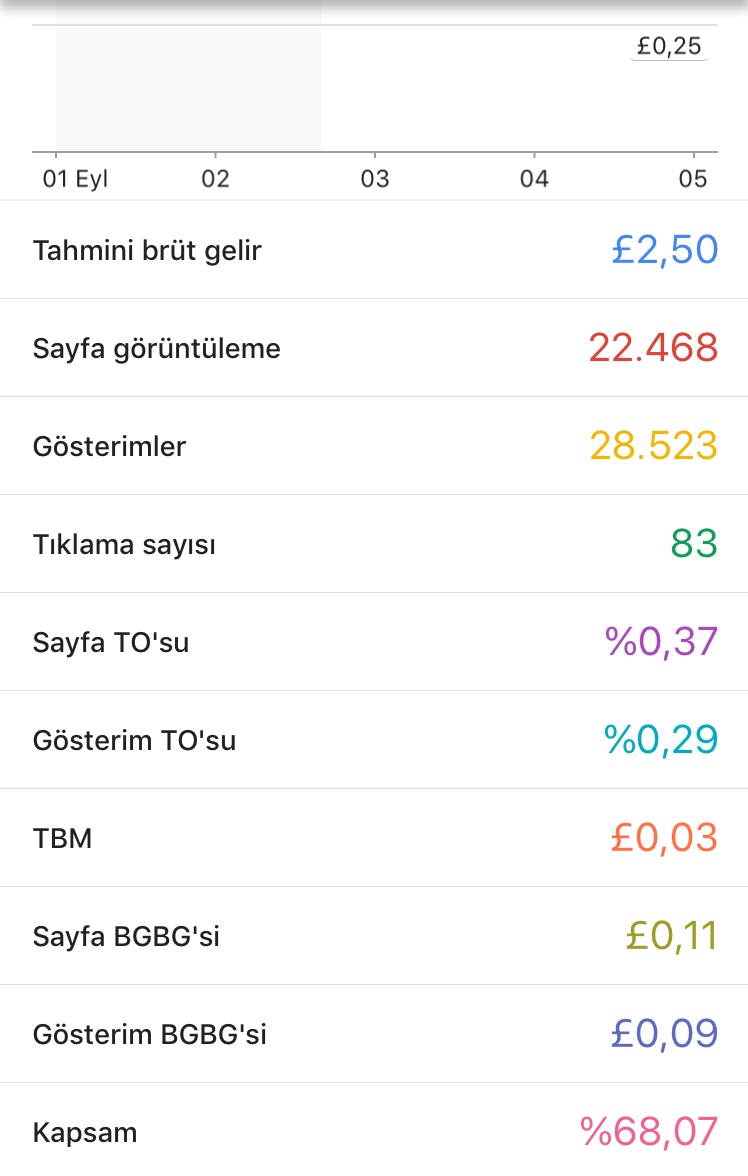Screen dimensions: 748x1176
Task: Select the Kapsam coverage row
Action: (x=374, y=1130)
